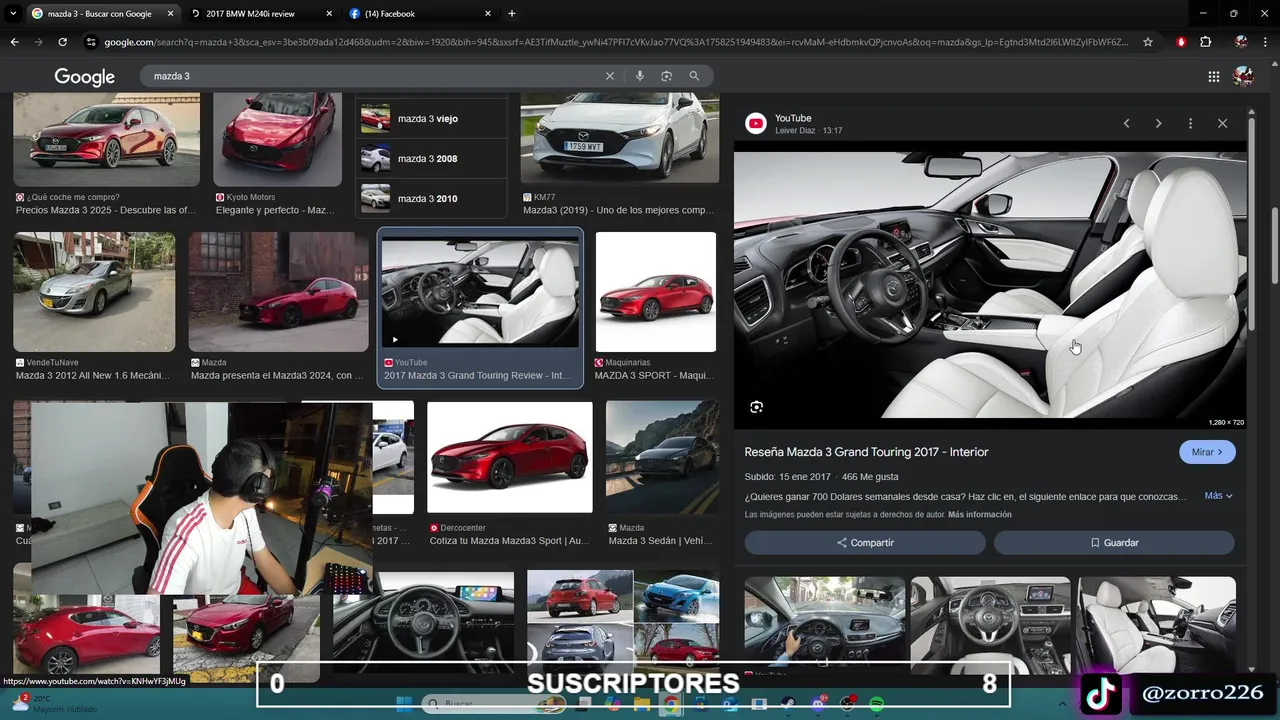Open the Más información link
Viewport: 1280px width, 720px height.
click(980, 515)
